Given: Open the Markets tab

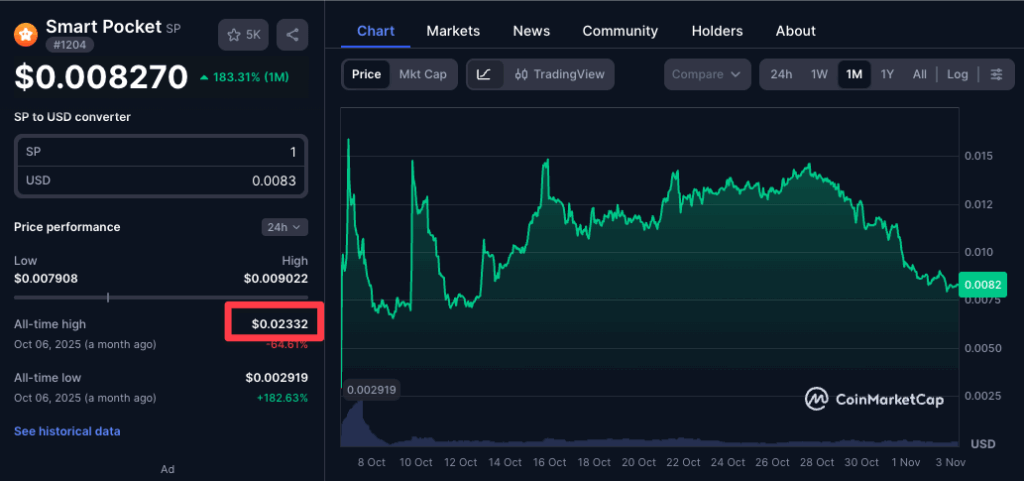Looking at the screenshot, I should 453,31.
